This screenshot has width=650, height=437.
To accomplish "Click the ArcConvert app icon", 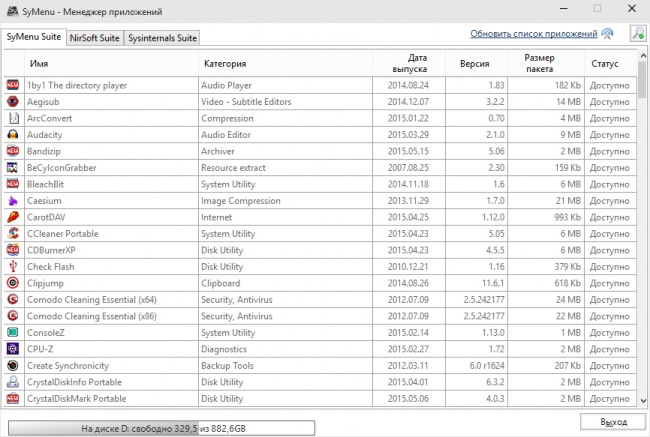I will tap(13, 118).
